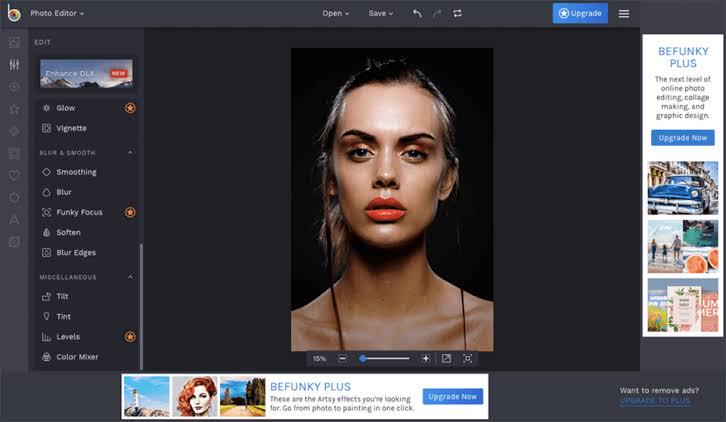Click the Enhance DLX thumbnail

(x=86, y=73)
